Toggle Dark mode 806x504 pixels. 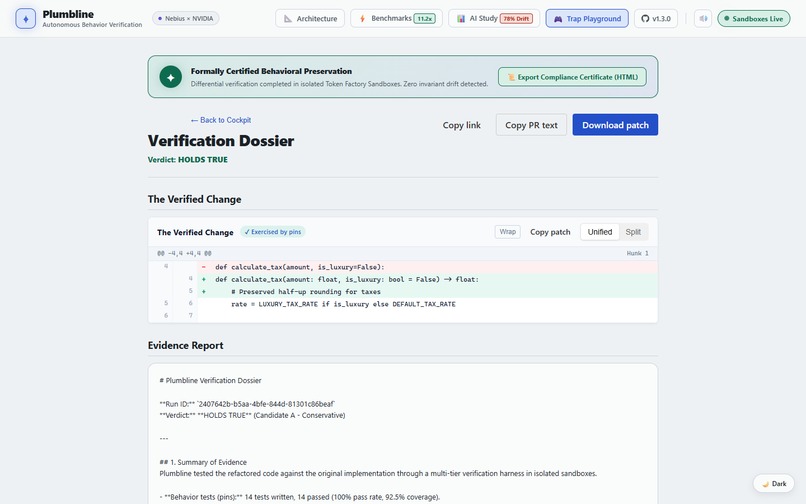(x=774, y=483)
